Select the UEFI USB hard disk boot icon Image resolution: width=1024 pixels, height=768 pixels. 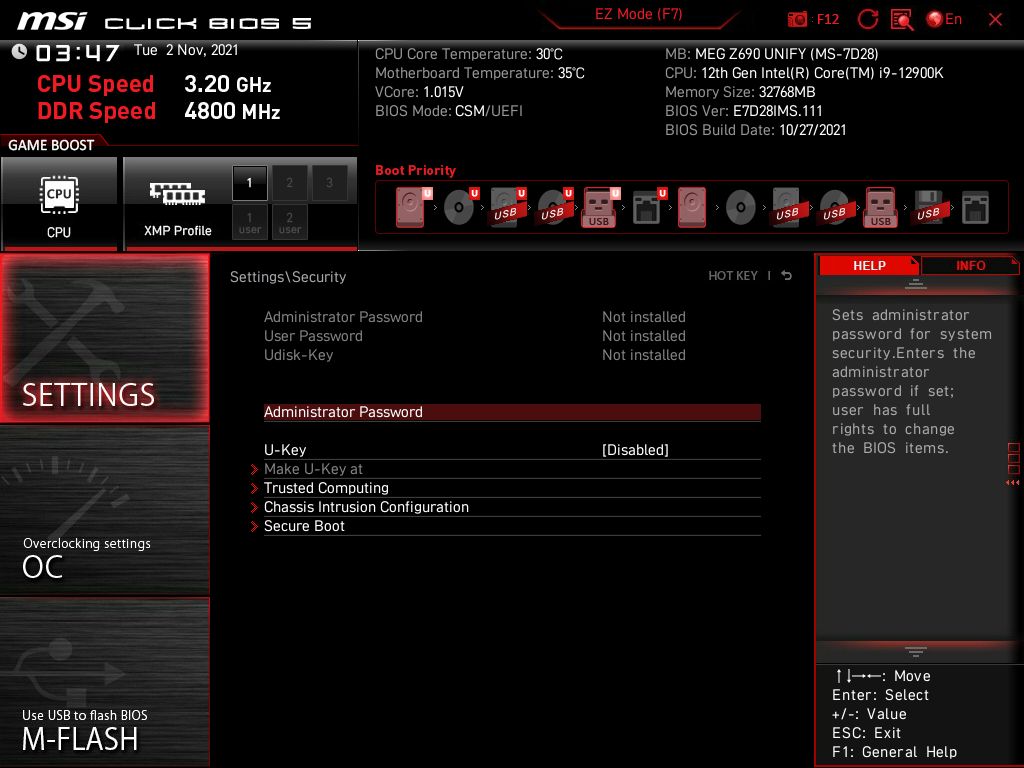pos(507,207)
